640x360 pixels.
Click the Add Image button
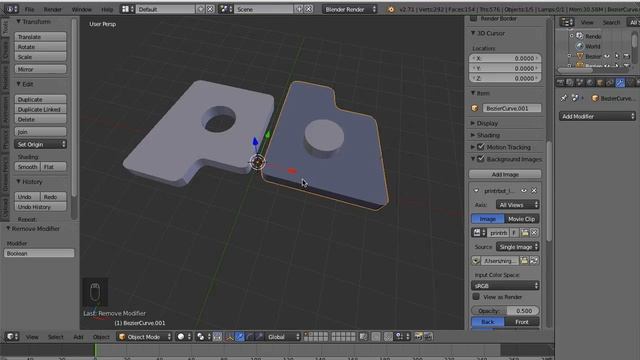pyautogui.click(x=505, y=174)
